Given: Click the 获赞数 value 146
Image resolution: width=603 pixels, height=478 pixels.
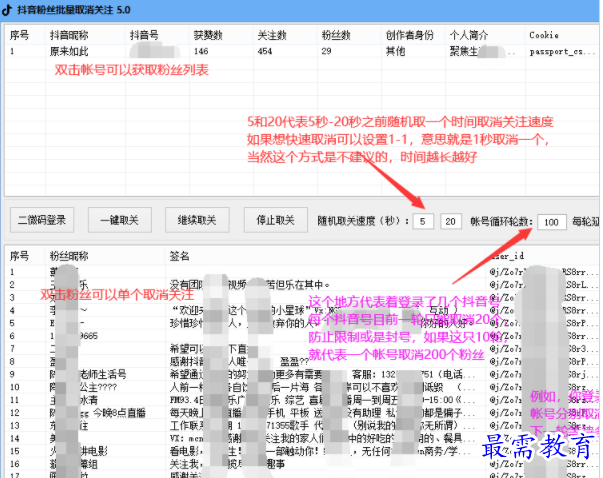Looking at the screenshot, I should (x=201, y=51).
